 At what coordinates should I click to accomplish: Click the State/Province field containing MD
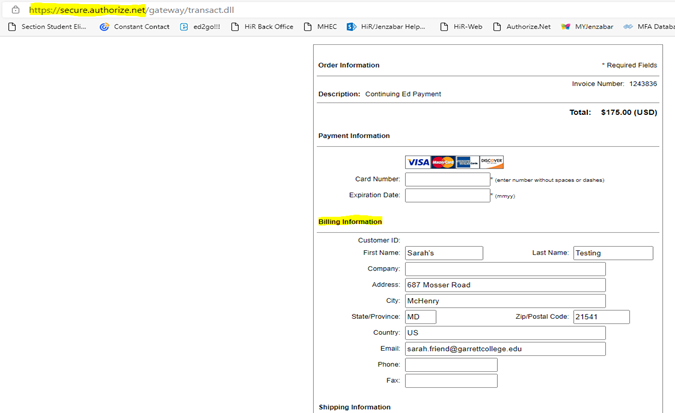point(421,317)
